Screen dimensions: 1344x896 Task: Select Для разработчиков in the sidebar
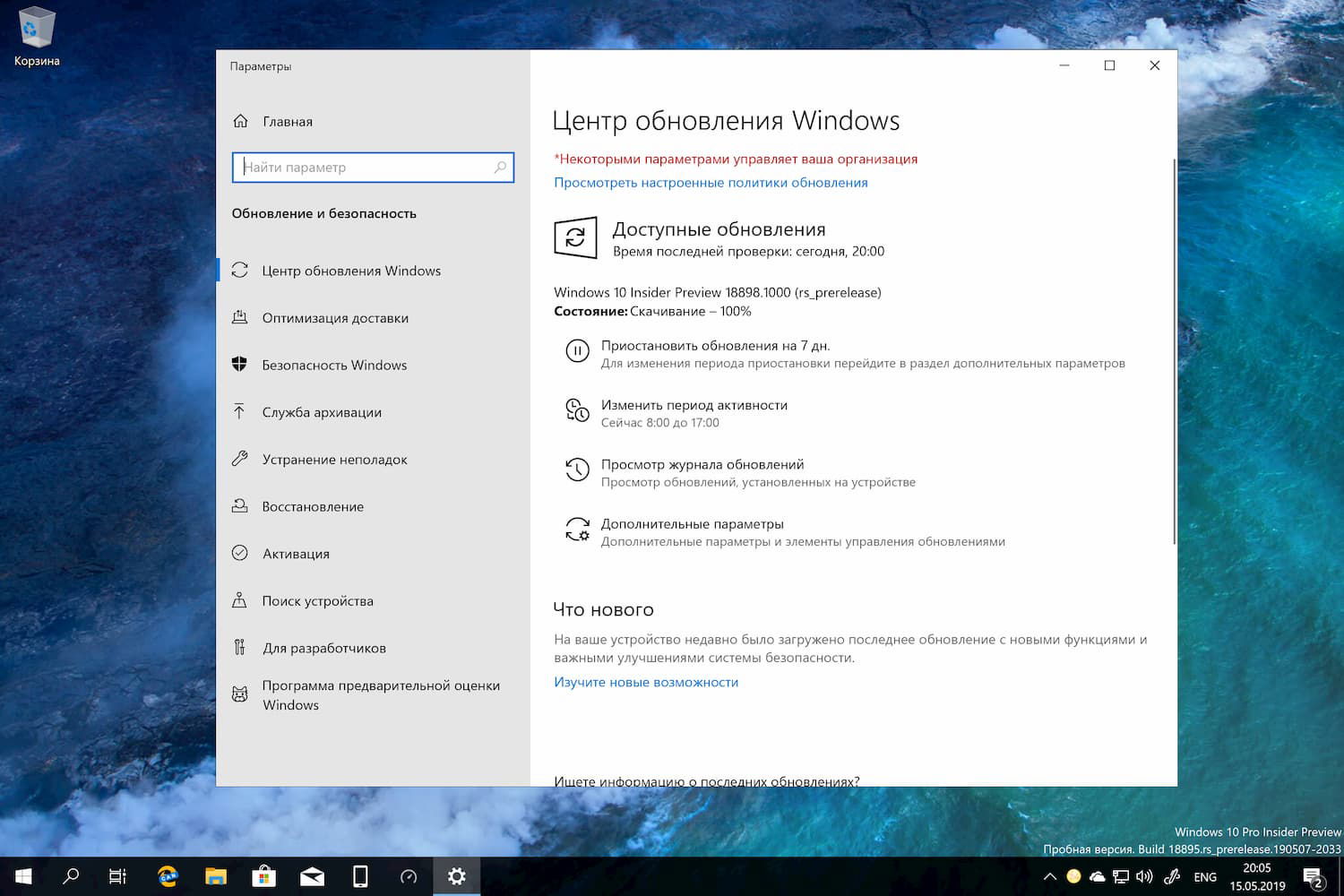[x=324, y=647]
